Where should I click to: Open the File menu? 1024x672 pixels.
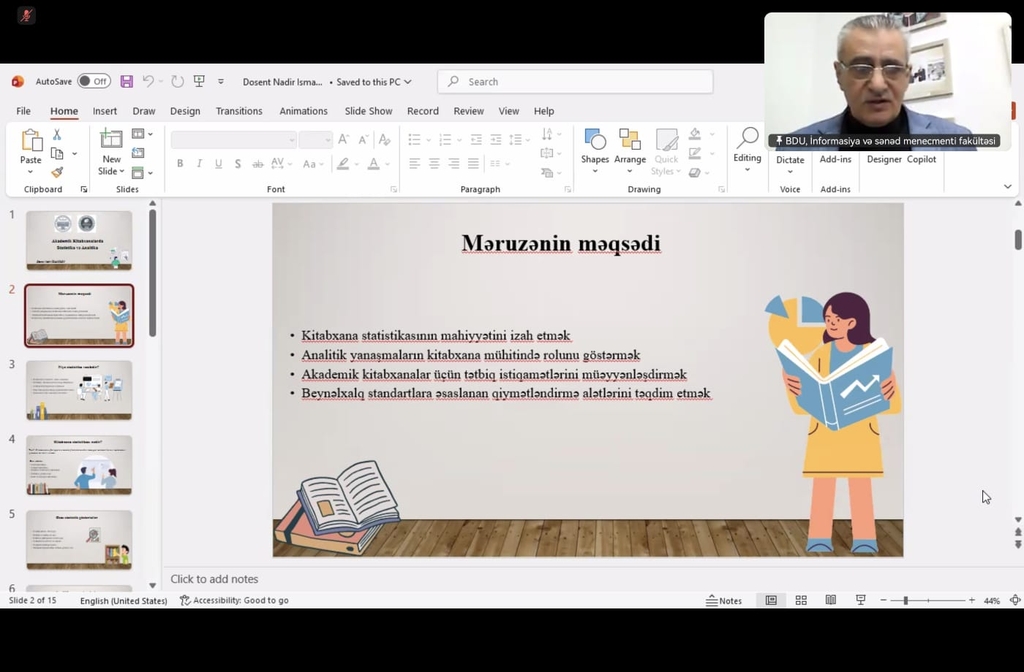tap(23, 111)
